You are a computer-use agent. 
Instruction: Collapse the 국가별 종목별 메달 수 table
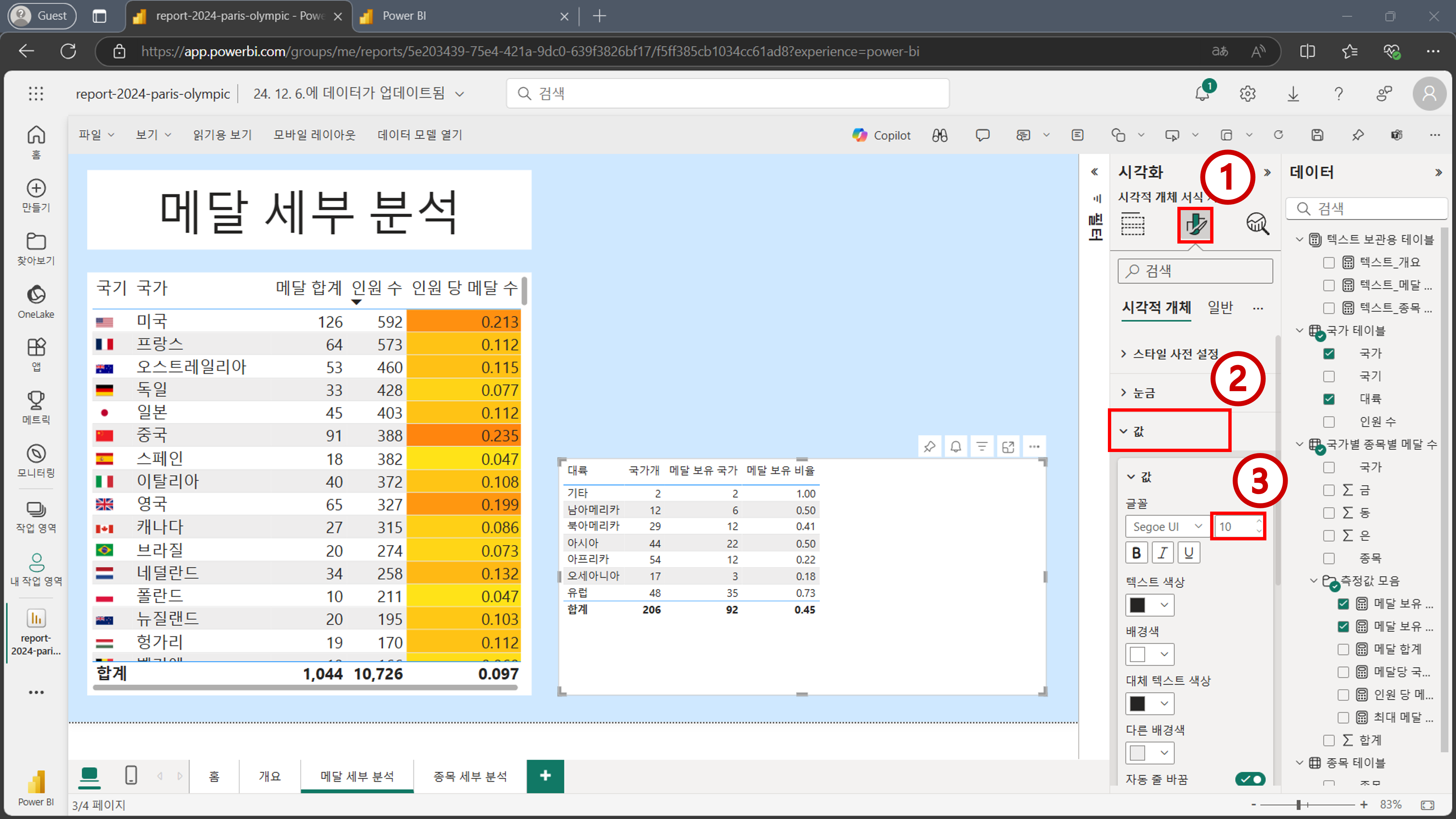[1299, 444]
